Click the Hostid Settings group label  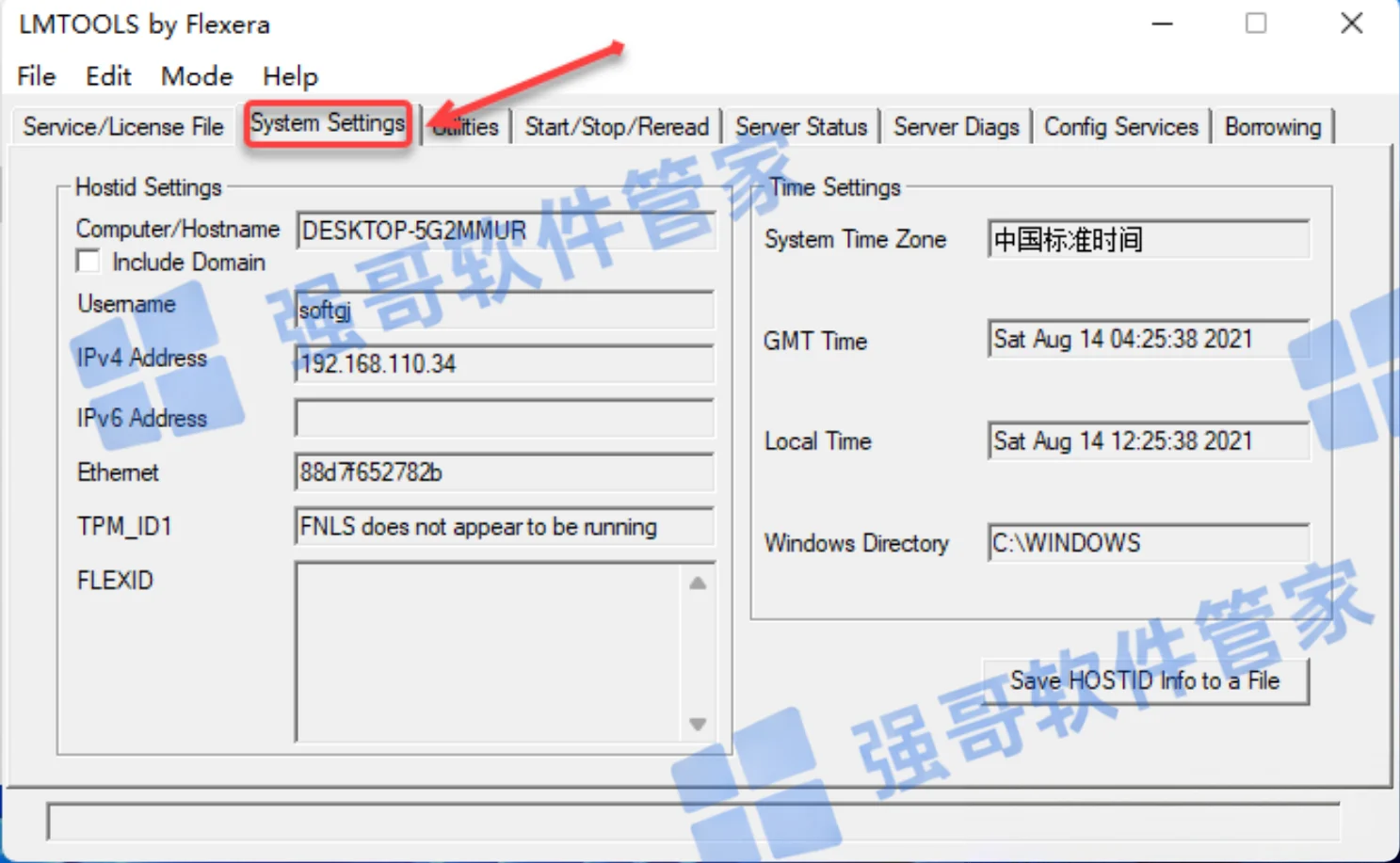(149, 187)
